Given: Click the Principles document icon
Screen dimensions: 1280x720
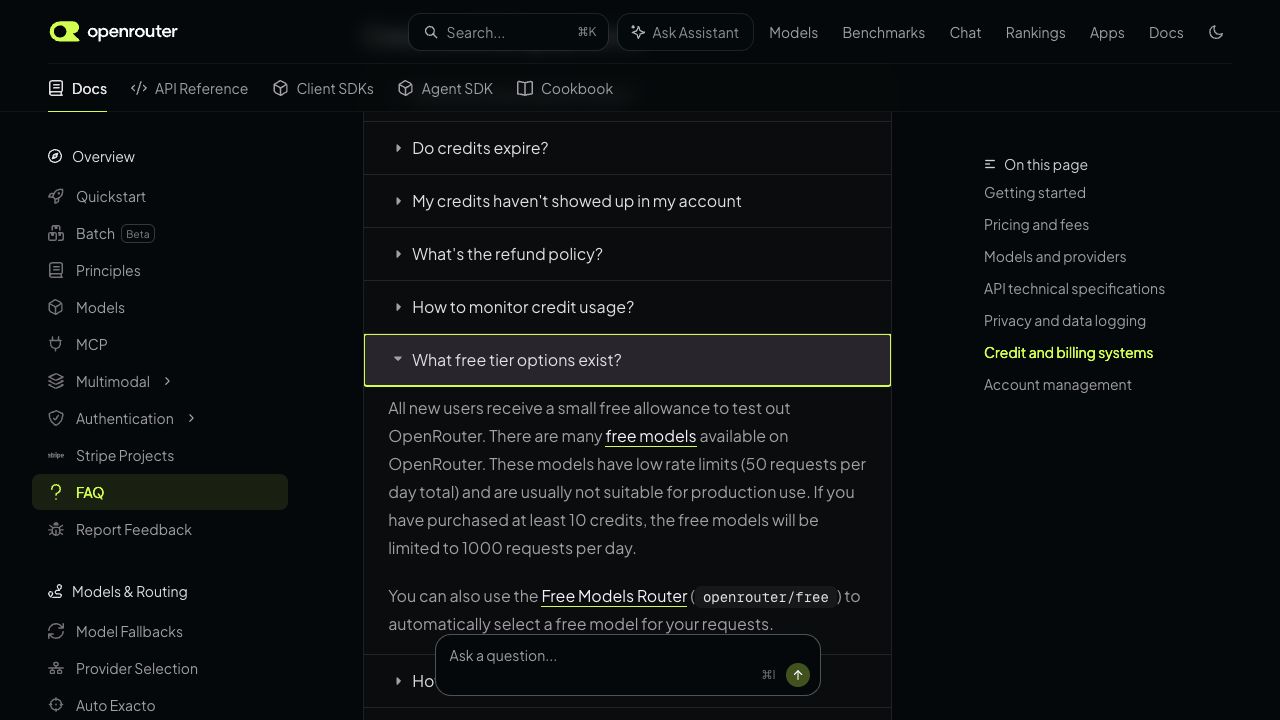Looking at the screenshot, I should [56, 271].
